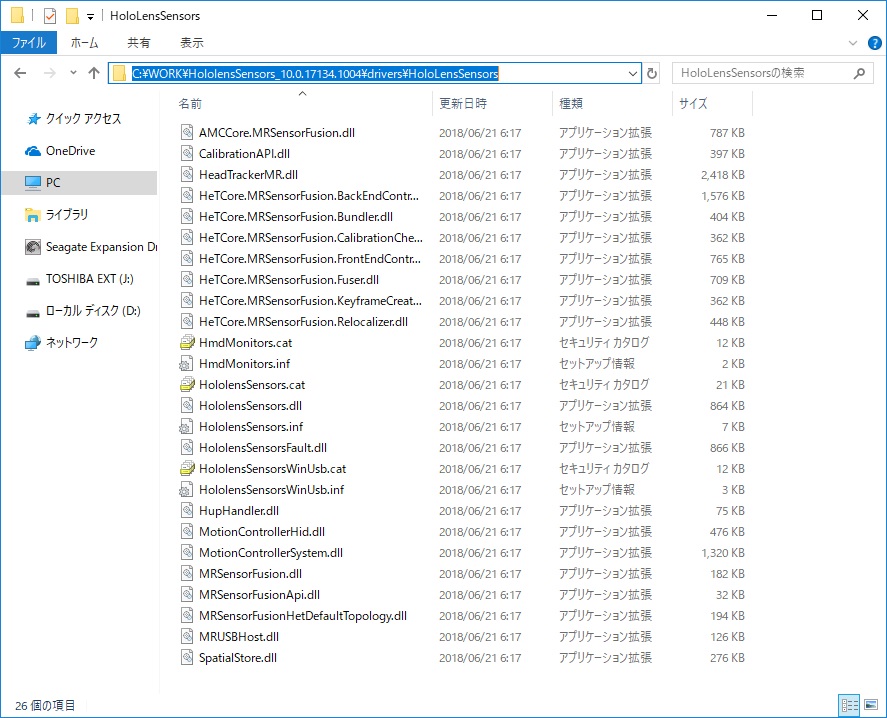Screen dimensions: 887x718
Task: Click the 1,576 KB size value
Action: (x=722, y=196)
